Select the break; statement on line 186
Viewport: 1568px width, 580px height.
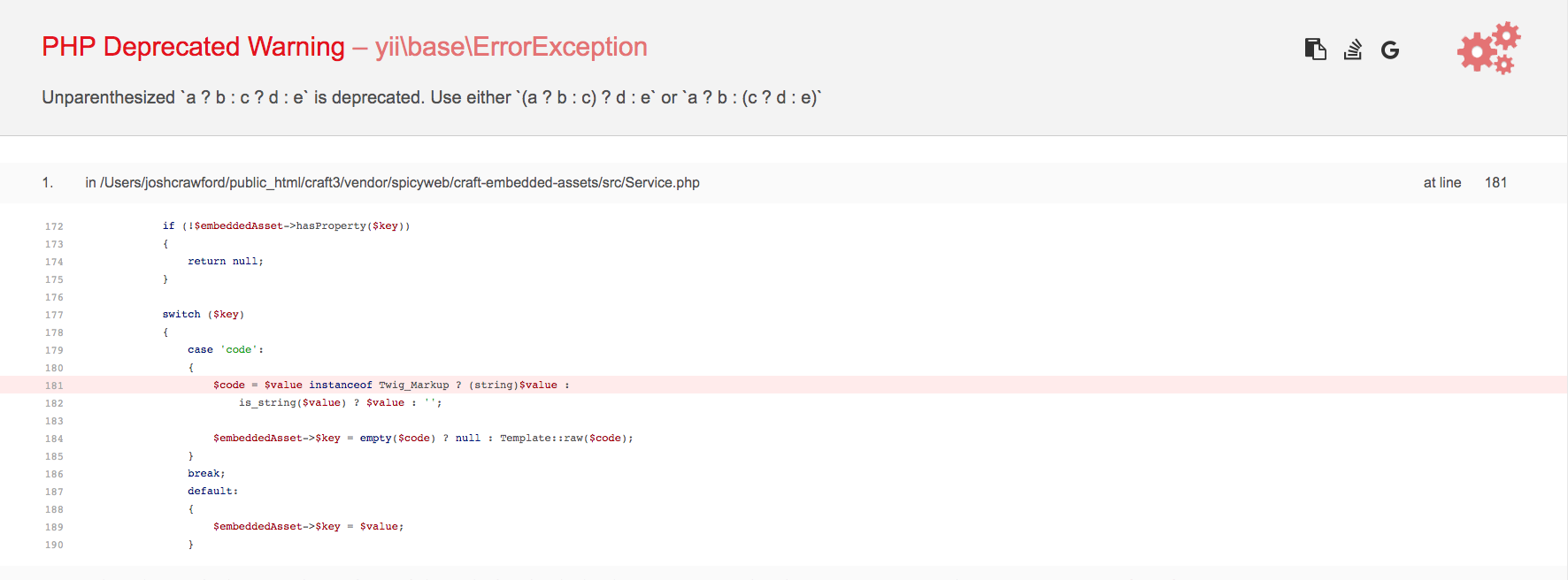tap(207, 473)
